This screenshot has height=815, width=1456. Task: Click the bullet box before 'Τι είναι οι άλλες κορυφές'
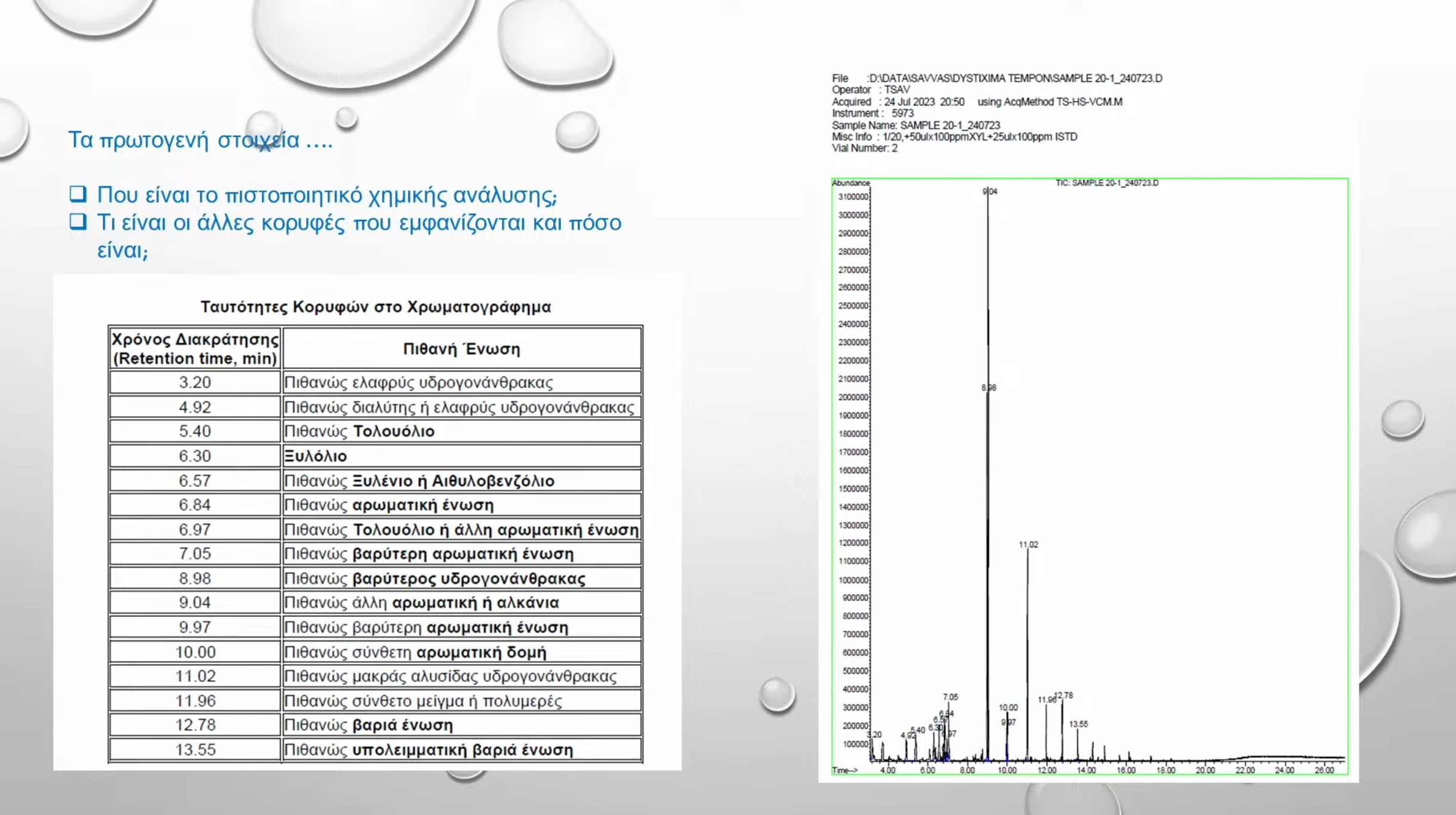(x=78, y=222)
